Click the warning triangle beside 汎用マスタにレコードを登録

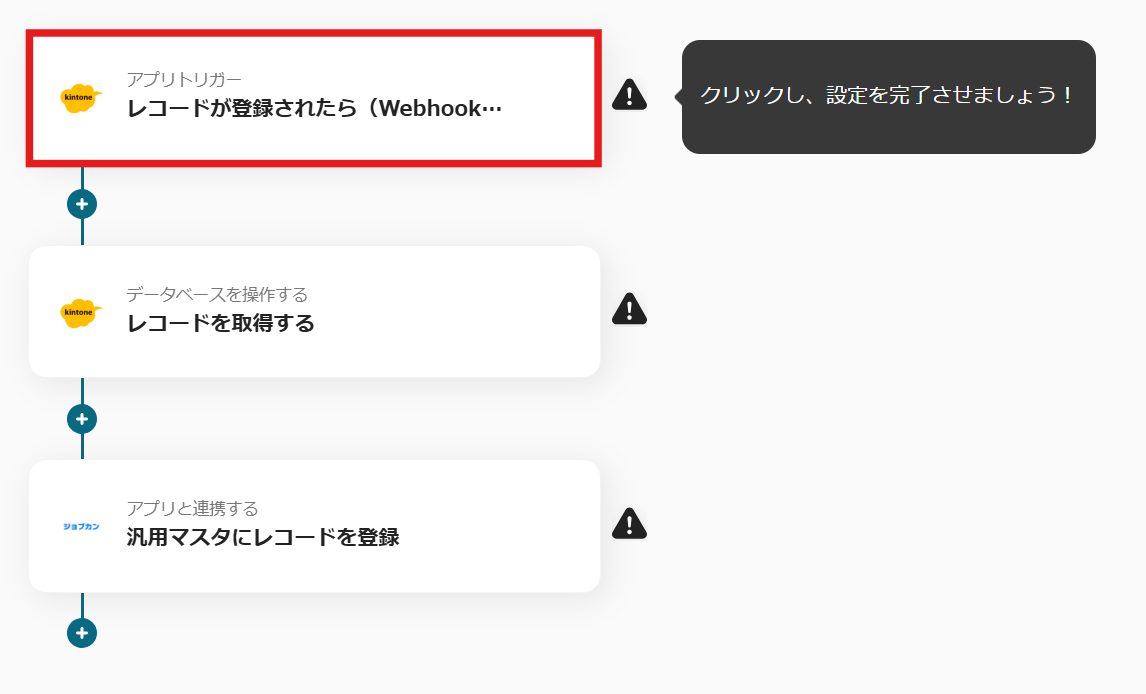(x=629, y=523)
